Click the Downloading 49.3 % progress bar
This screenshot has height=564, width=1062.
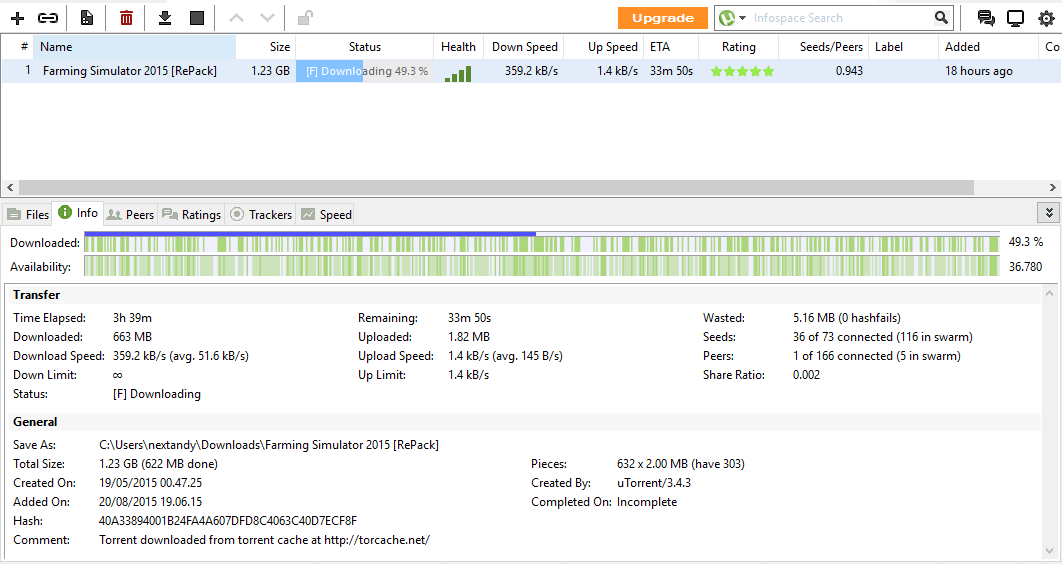pos(364,71)
